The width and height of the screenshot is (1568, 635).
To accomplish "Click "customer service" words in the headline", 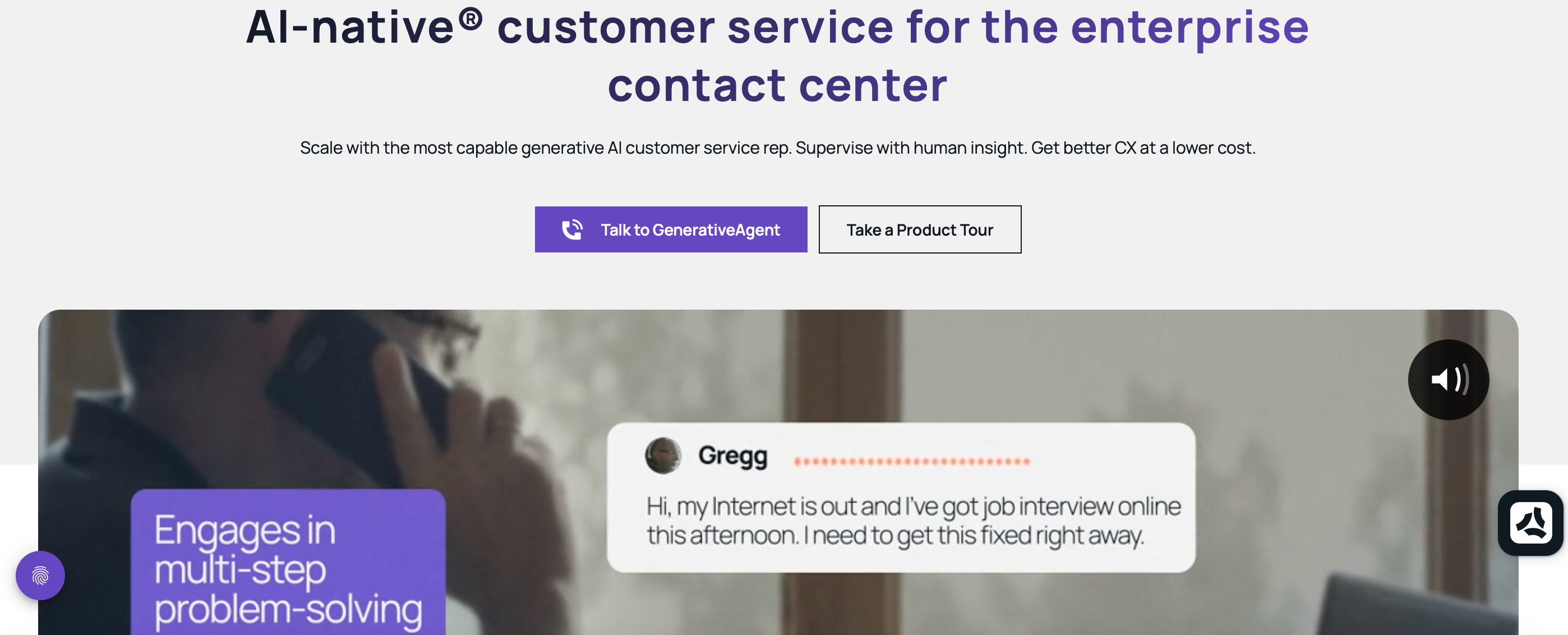I will point(694,27).
